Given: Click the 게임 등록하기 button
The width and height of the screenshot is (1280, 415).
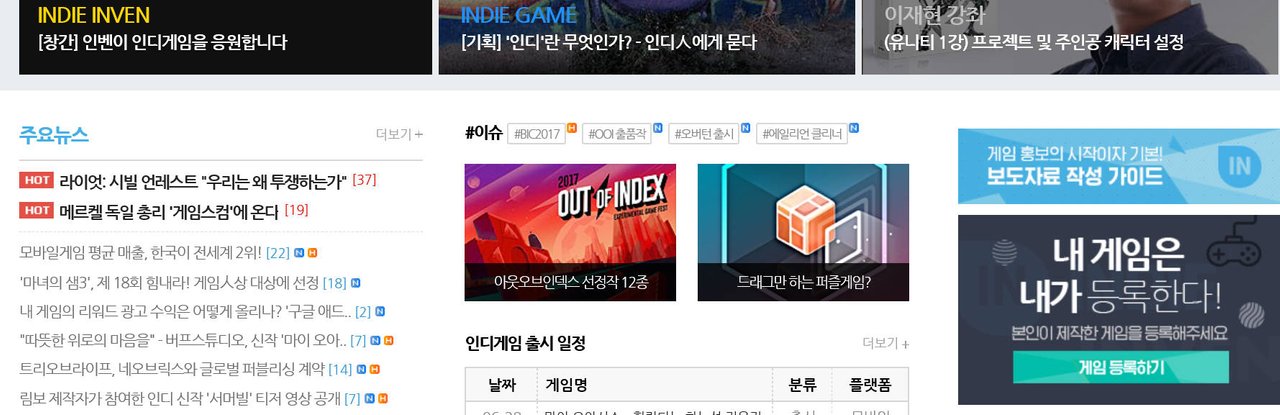Looking at the screenshot, I should click(x=1122, y=368).
